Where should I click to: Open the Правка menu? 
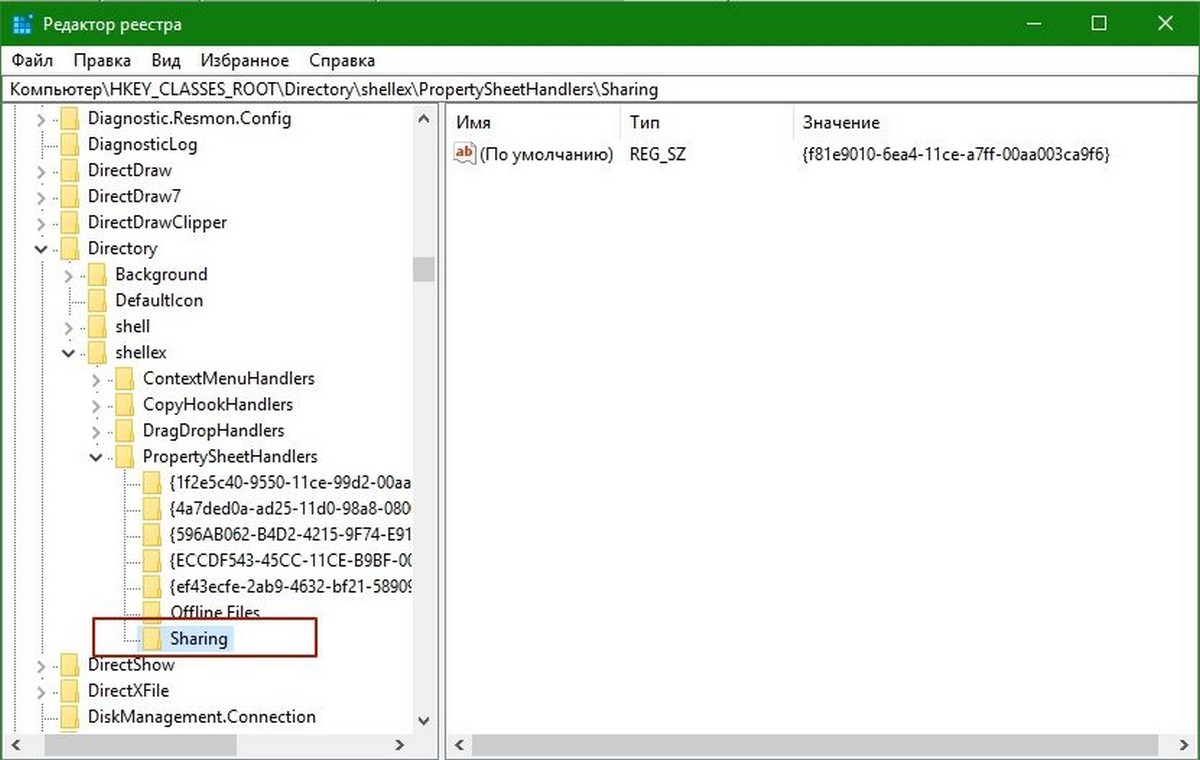point(102,61)
